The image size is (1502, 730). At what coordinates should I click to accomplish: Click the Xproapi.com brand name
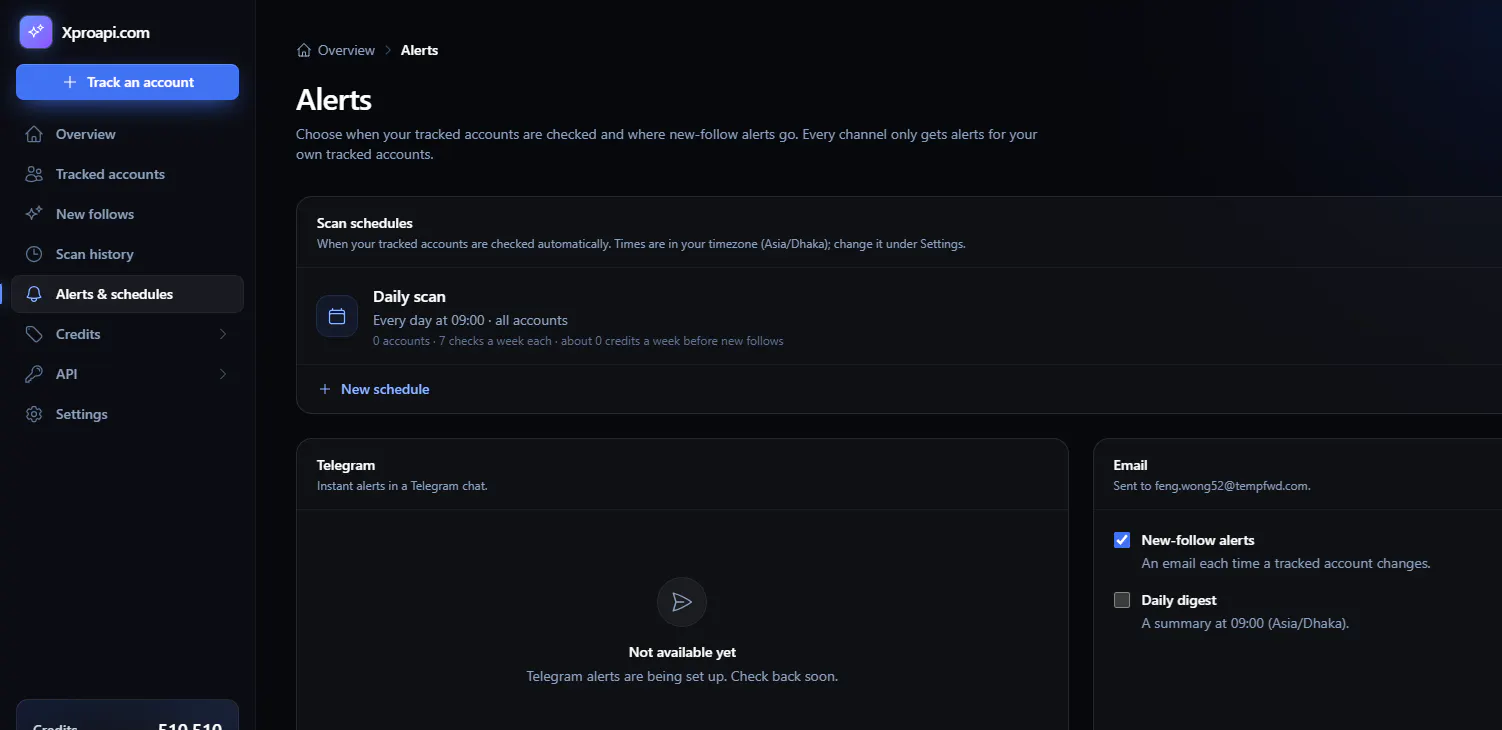click(106, 32)
